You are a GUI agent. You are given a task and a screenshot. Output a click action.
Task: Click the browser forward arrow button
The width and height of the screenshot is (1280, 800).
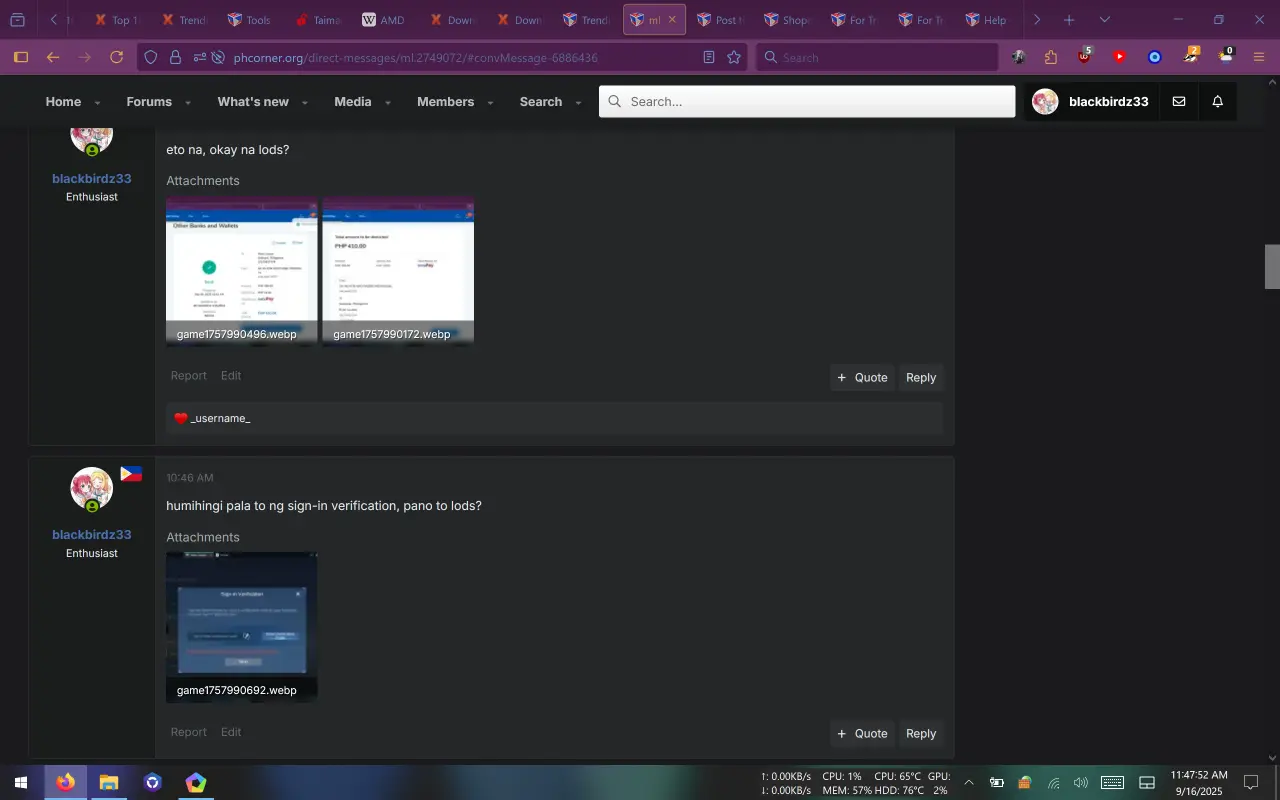[85, 57]
